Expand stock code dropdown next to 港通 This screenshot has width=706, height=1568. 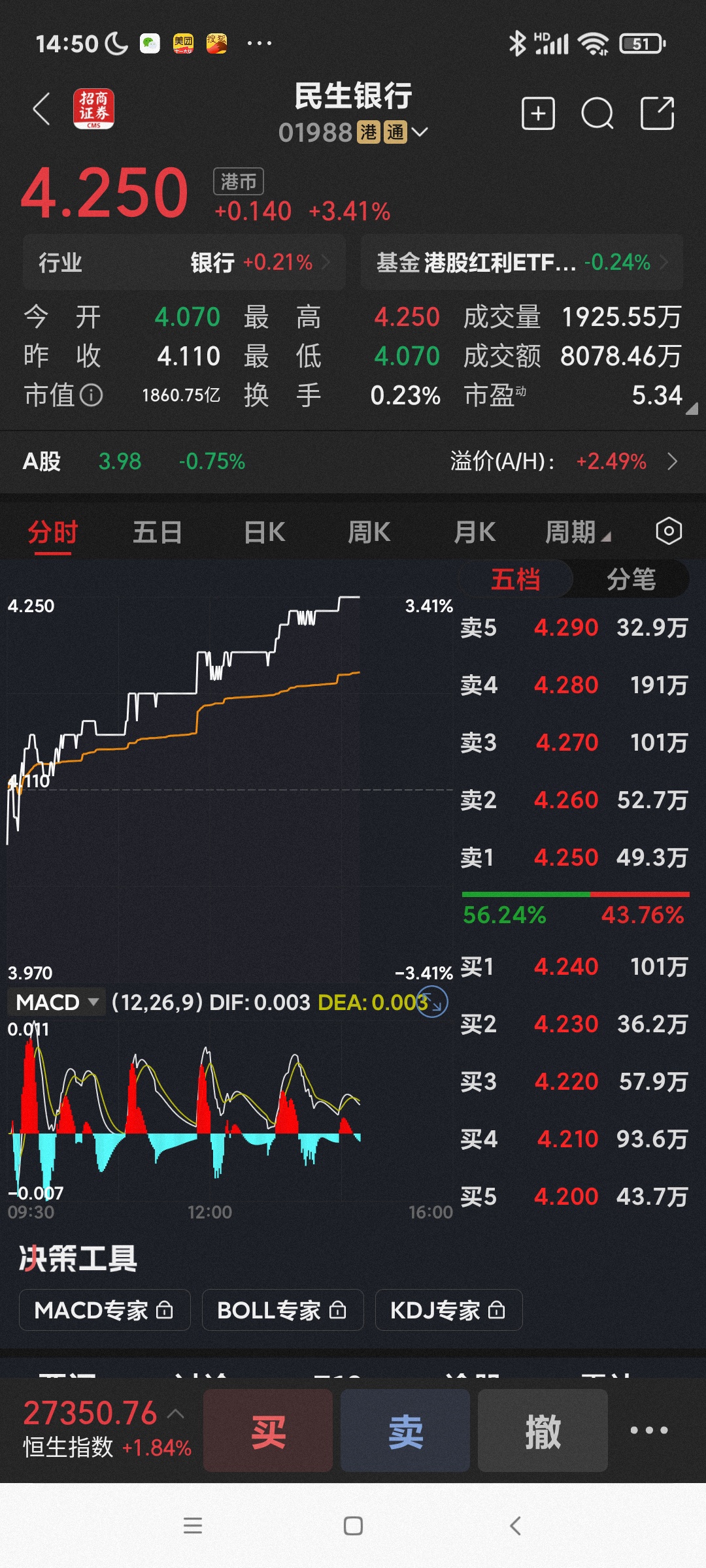(x=420, y=133)
